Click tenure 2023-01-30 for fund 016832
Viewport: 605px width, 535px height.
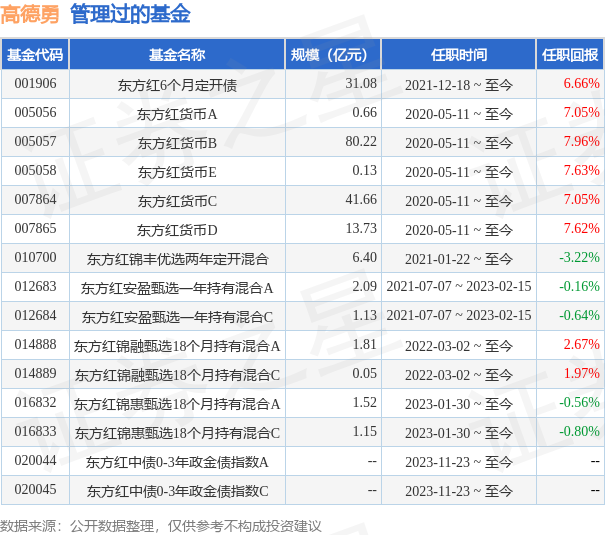(459, 404)
